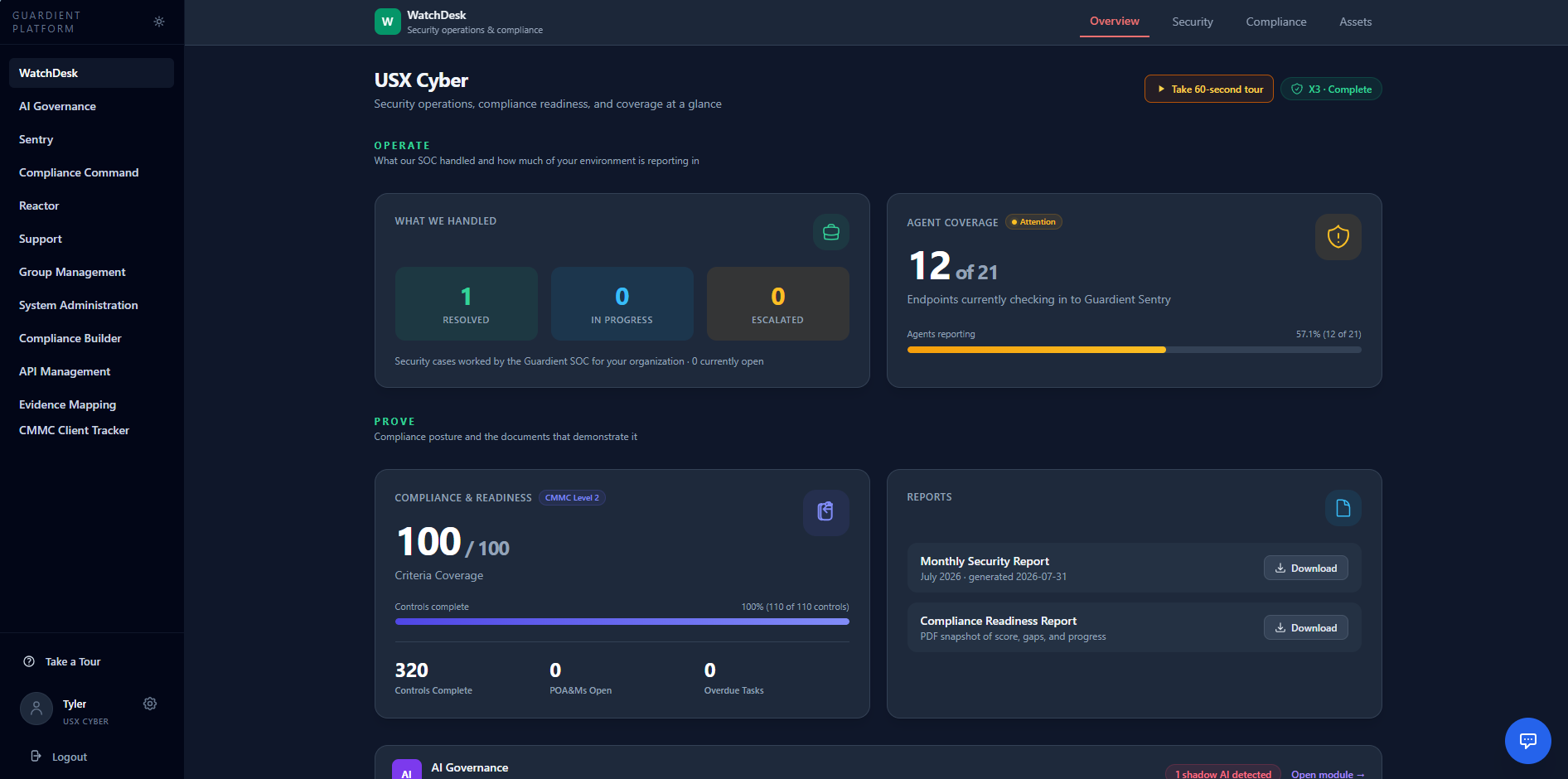1568x779 pixels.
Task: Switch to the Overview tab
Action: 1114,22
